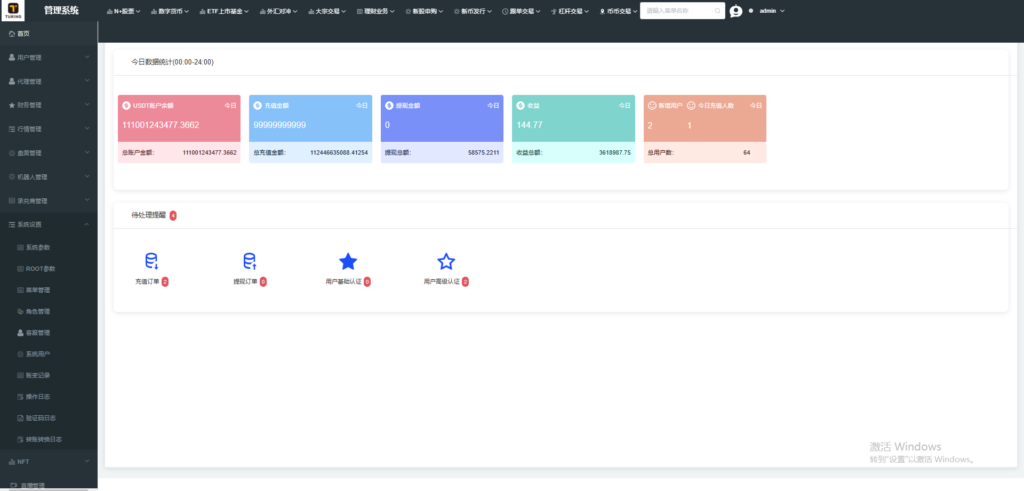Open the 理财业务 top menu
Screen dimensions: 1024x491
click(376, 11)
